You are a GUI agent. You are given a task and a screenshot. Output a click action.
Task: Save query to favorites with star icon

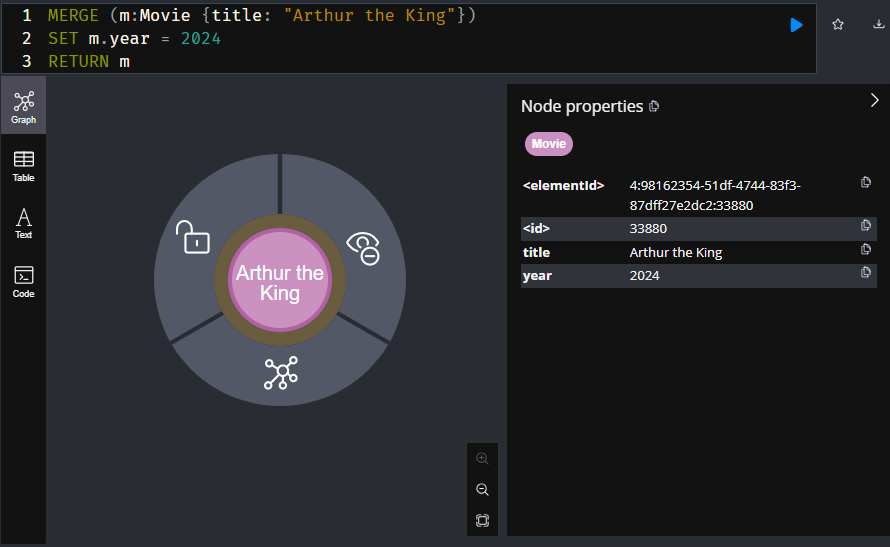pos(838,24)
